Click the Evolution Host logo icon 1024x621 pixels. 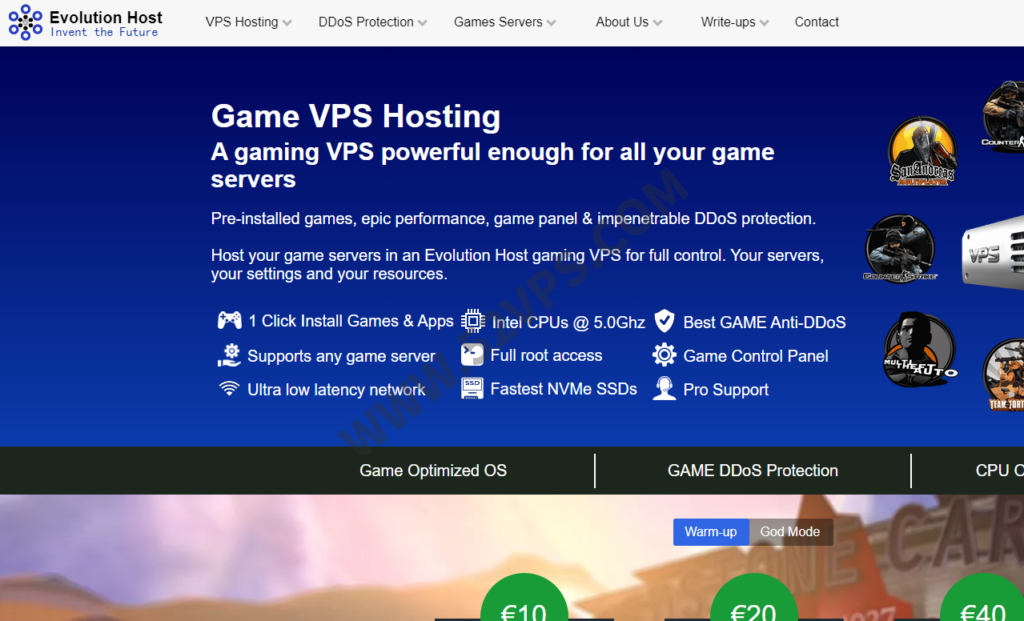[x=25, y=22]
